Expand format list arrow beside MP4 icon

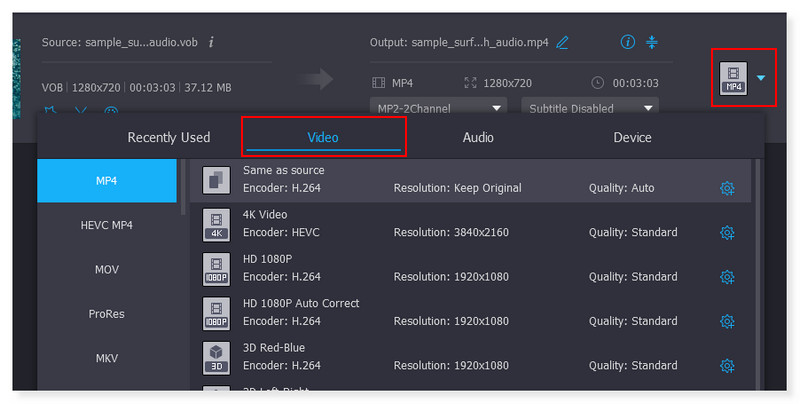(x=763, y=77)
